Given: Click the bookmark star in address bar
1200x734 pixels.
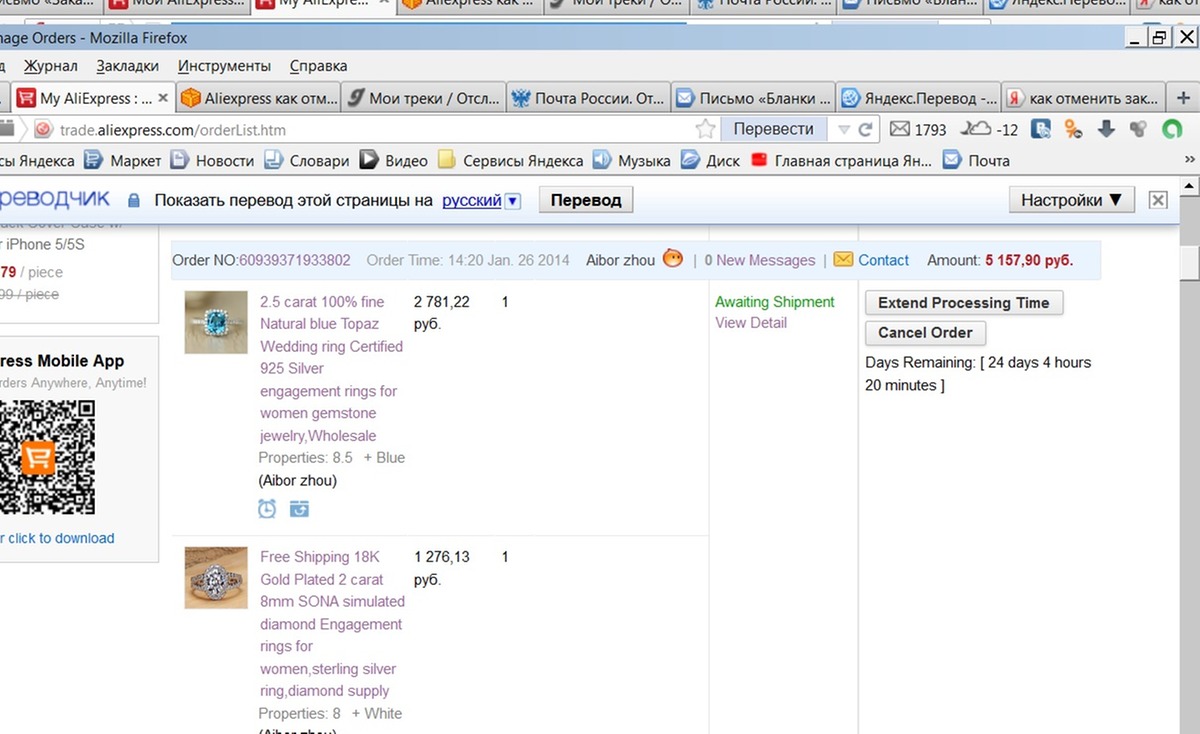Looking at the screenshot, I should [705, 129].
